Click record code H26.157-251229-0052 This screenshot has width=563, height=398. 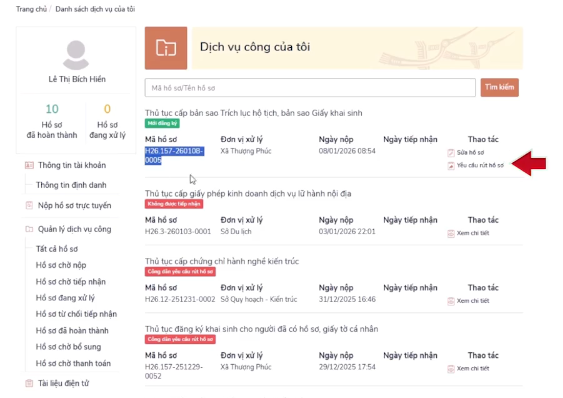(174, 371)
